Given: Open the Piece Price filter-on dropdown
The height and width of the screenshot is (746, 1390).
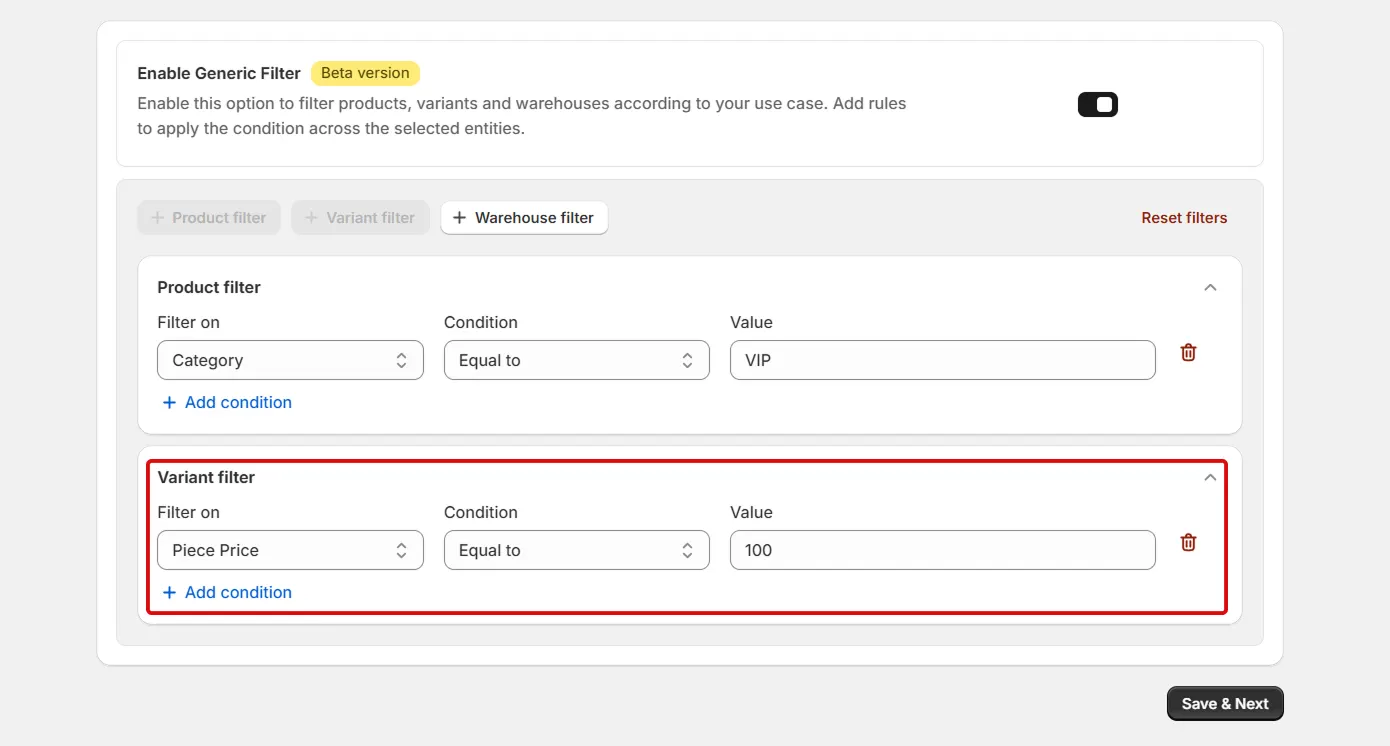Looking at the screenshot, I should click(290, 550).
